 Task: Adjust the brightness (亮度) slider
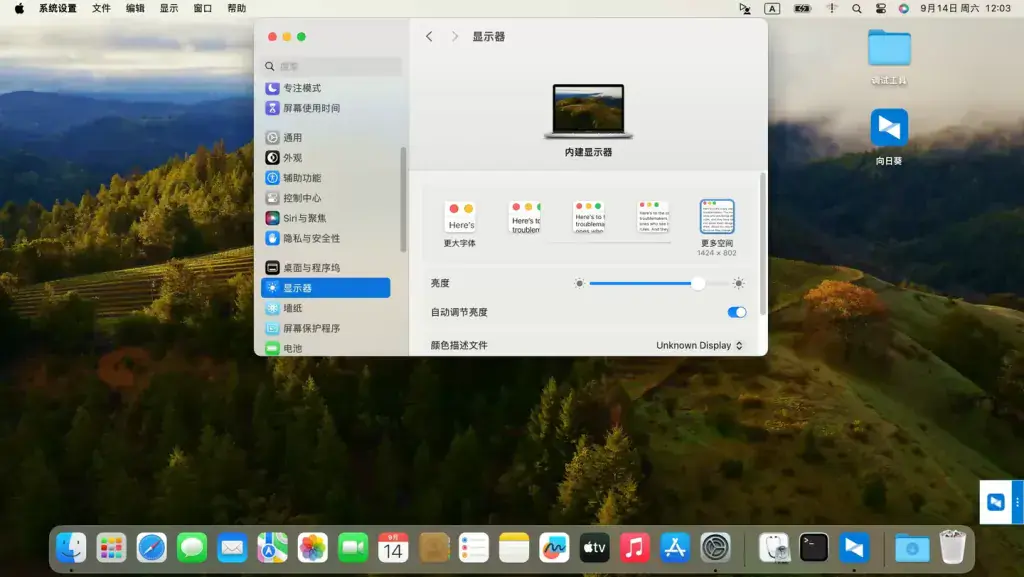point(659,283)
